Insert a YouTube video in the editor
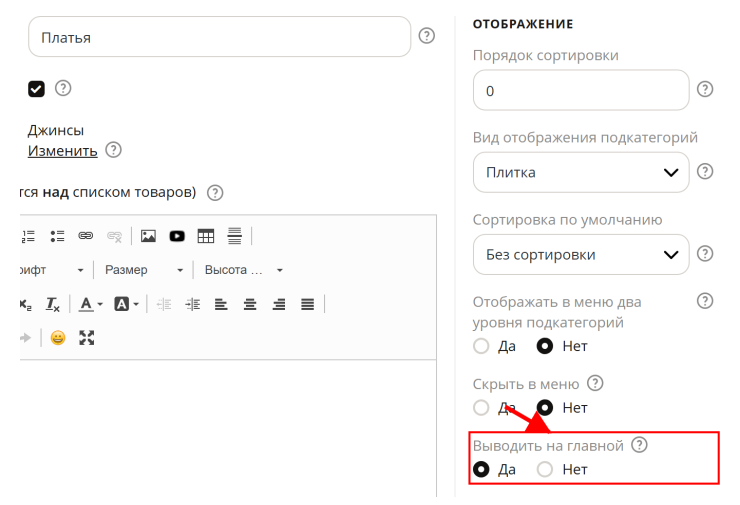The image size is (740, 505). (x=177, y=236)
